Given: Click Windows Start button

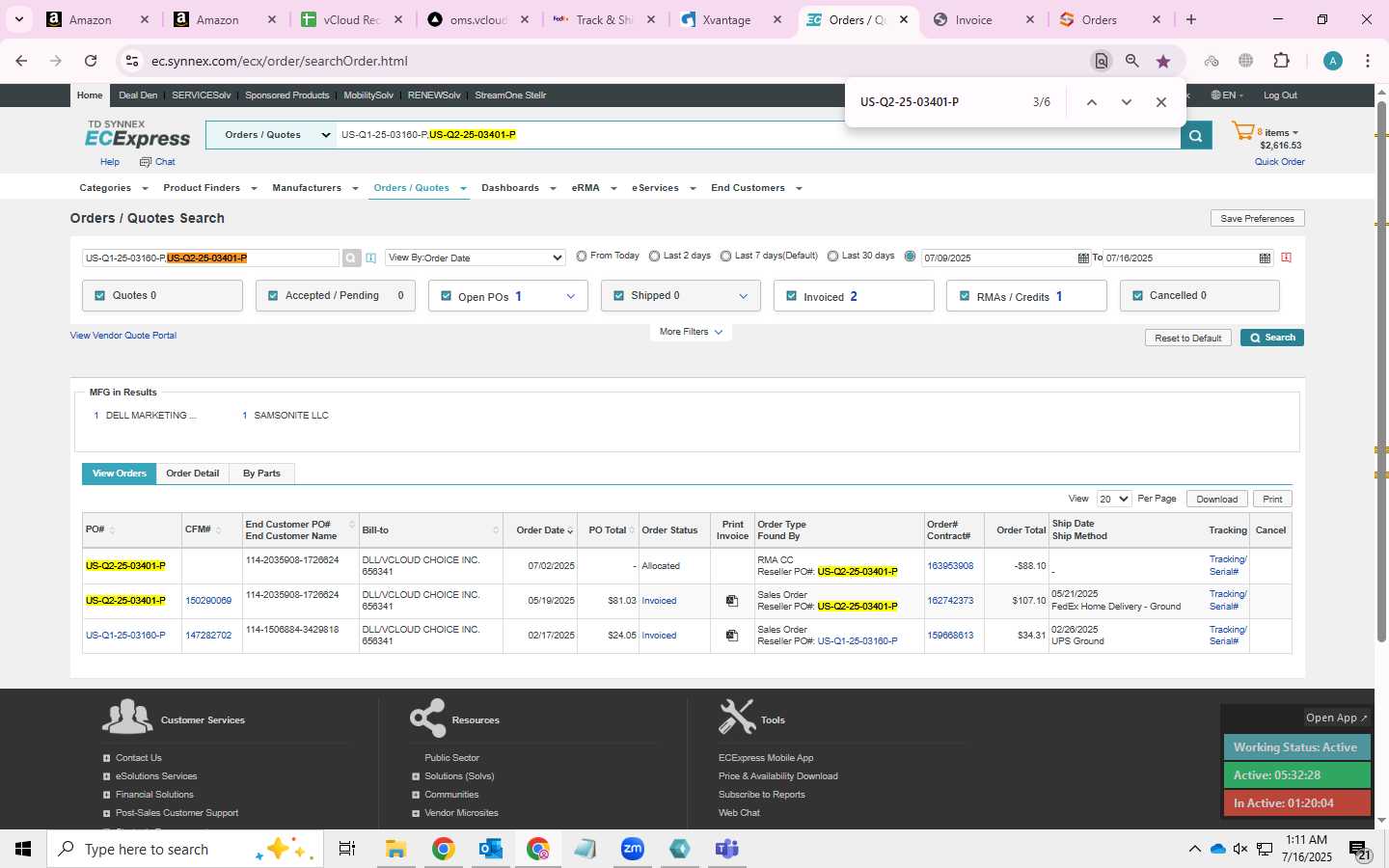Looking at the screenshot, I should [x=23, y=849].
